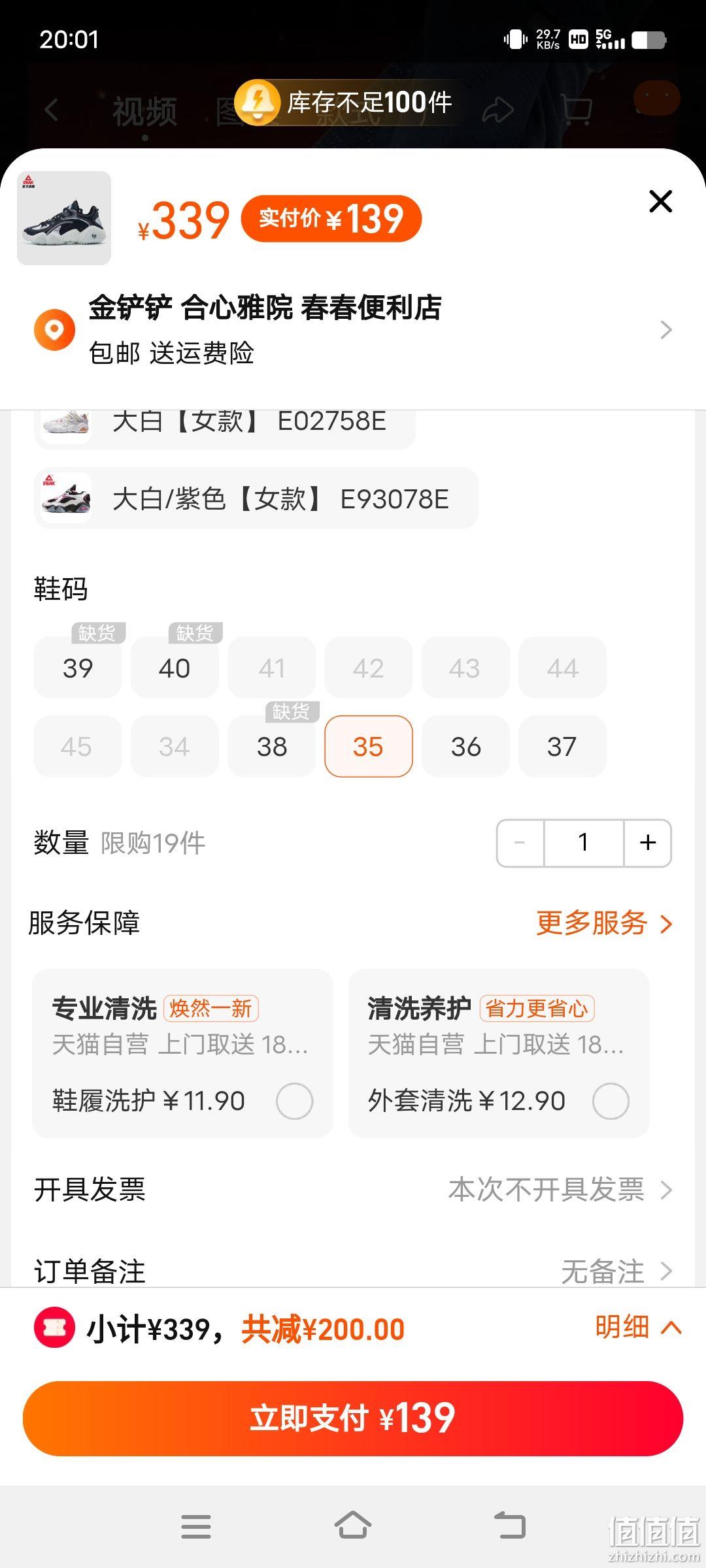Open the recent apps menu icon
Image resolution: width=706 pixels, height=1568 pixels.
pos(196,1526)
